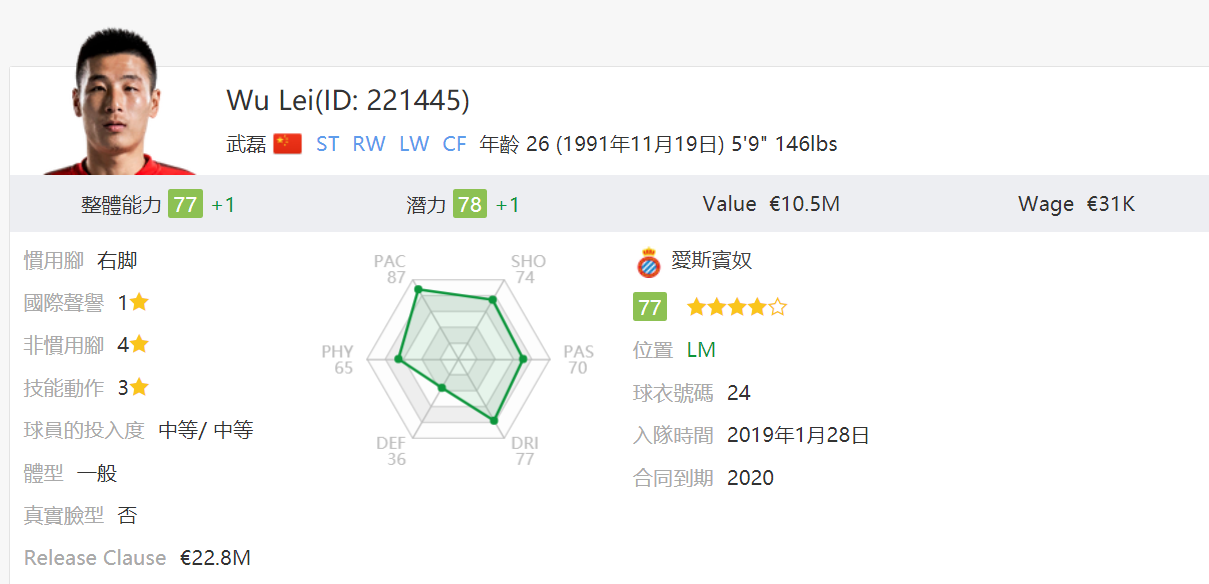The image size is (1209, 584).
Task: Click the weak foot star icon
Action: coord(139,345)
